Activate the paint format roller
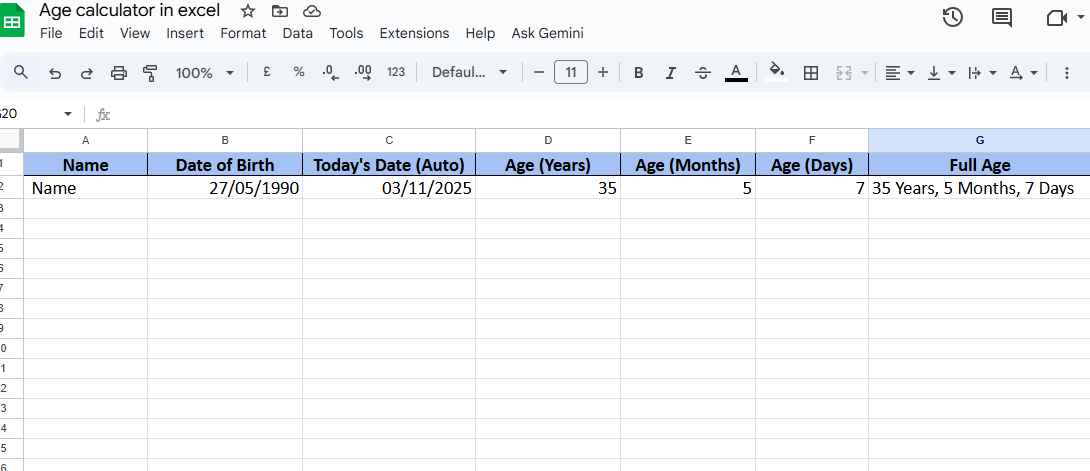Image resolution: width=1090 pixels, height=471 pixels. click(150, 73)
